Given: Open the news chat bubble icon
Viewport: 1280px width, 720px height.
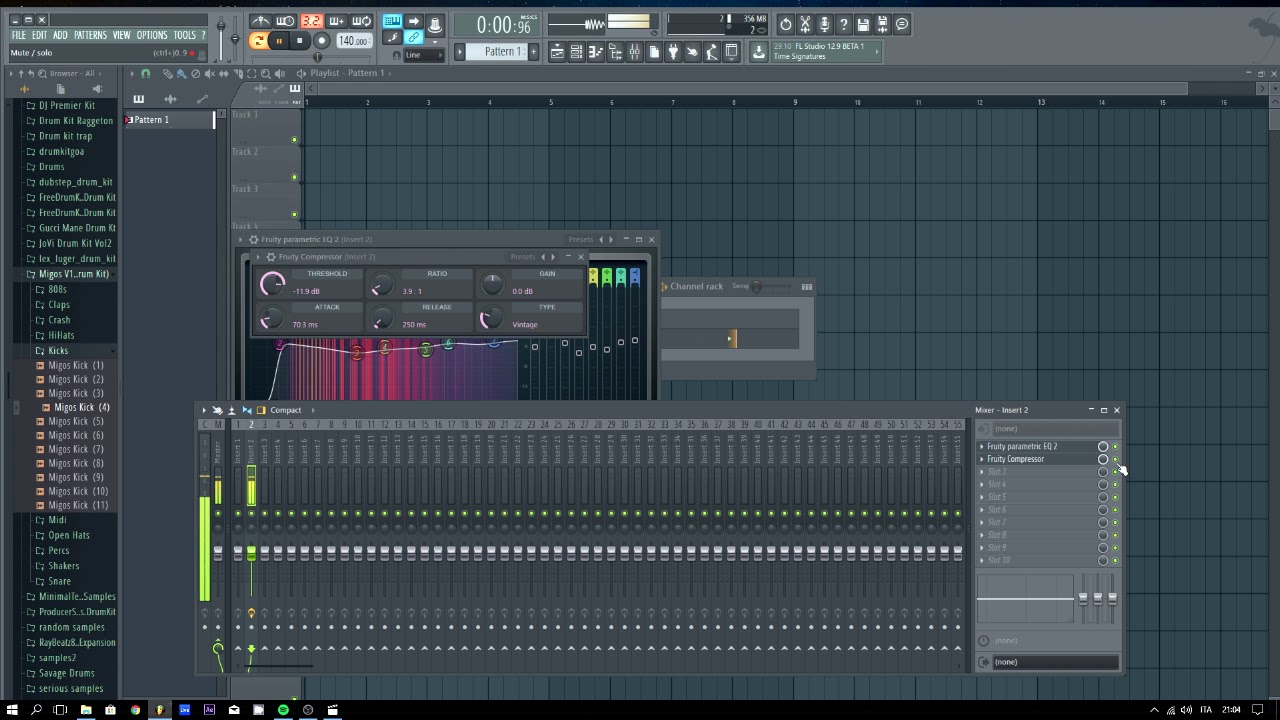Looking at the screenshot, I should (902, 24).
